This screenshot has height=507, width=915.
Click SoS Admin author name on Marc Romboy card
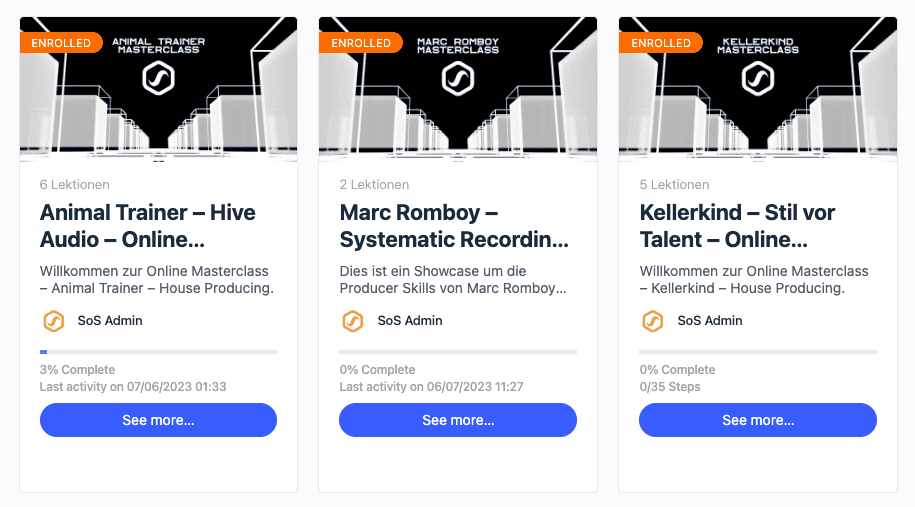pos(410,321)
